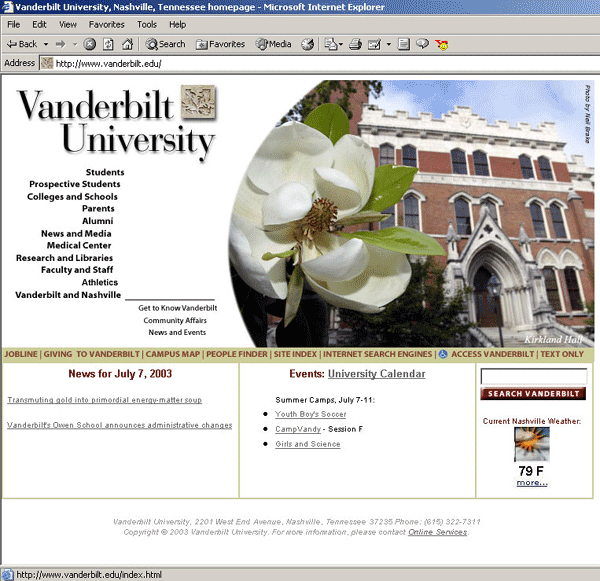The height and width of the screenshot is (581, 600).
Task: Go to Home via house icon
Action: coord(127,44)
